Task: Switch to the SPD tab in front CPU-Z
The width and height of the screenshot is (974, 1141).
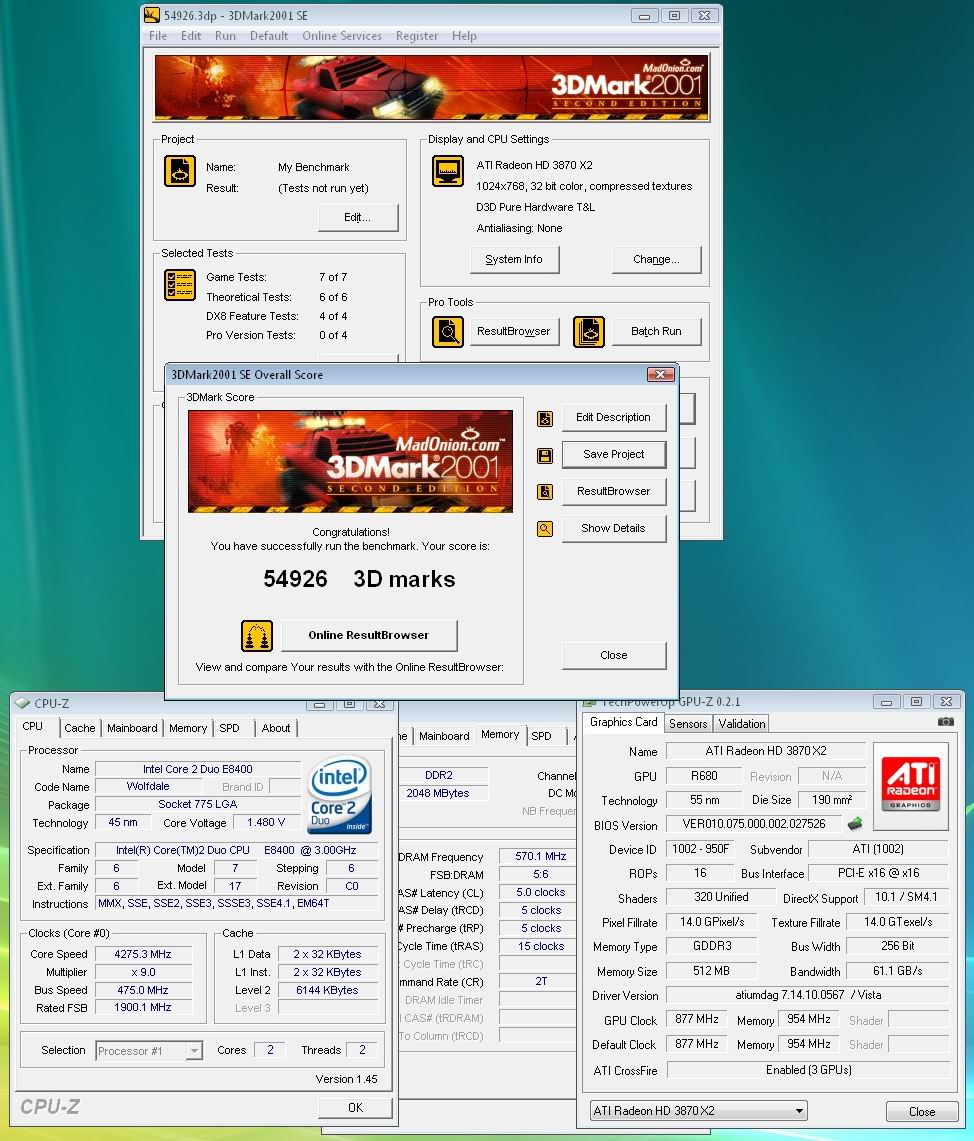Action: (x=229, y=728)
